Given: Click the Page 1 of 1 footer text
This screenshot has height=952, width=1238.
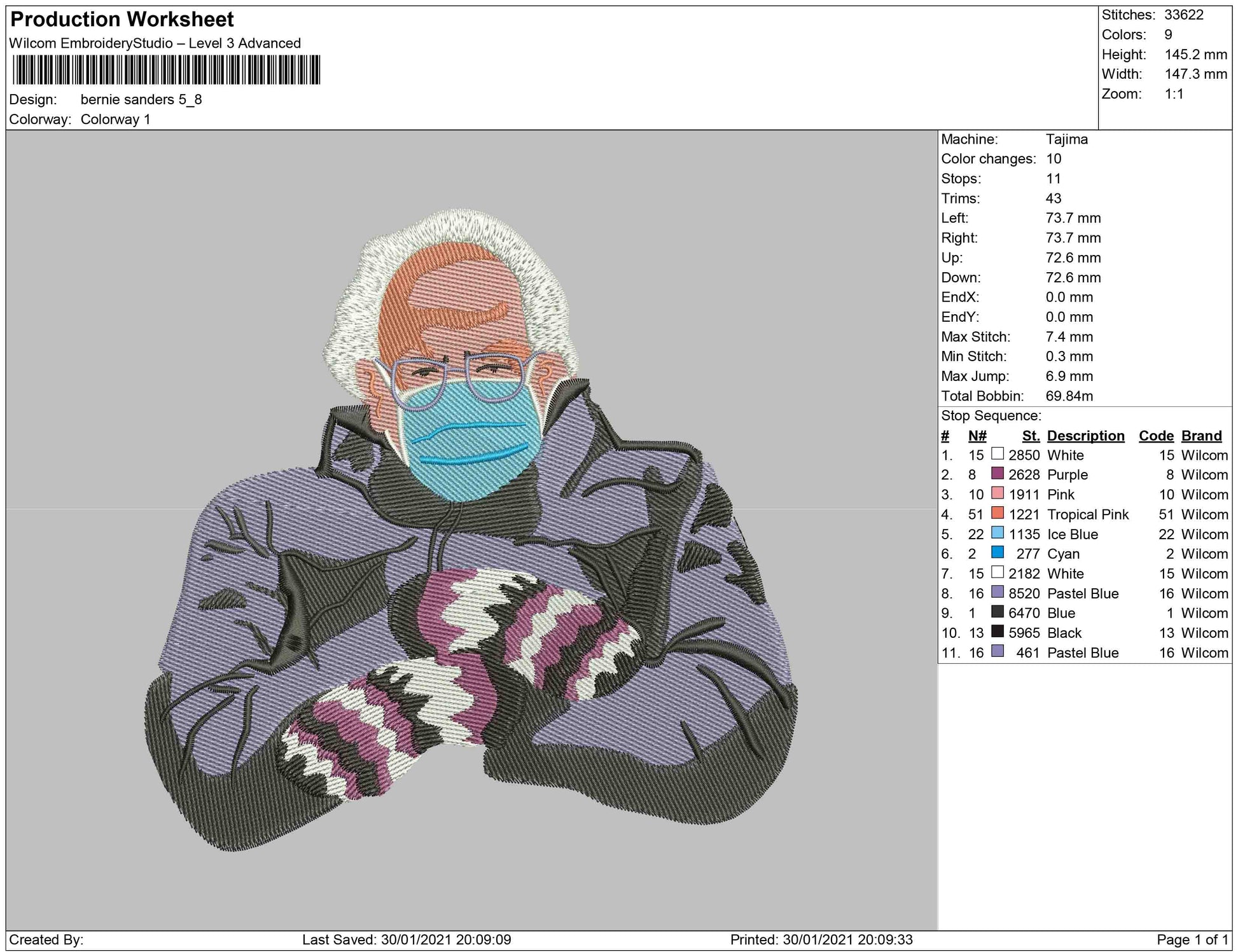Looking at the screenshot, I should [x=1192, y=940].
